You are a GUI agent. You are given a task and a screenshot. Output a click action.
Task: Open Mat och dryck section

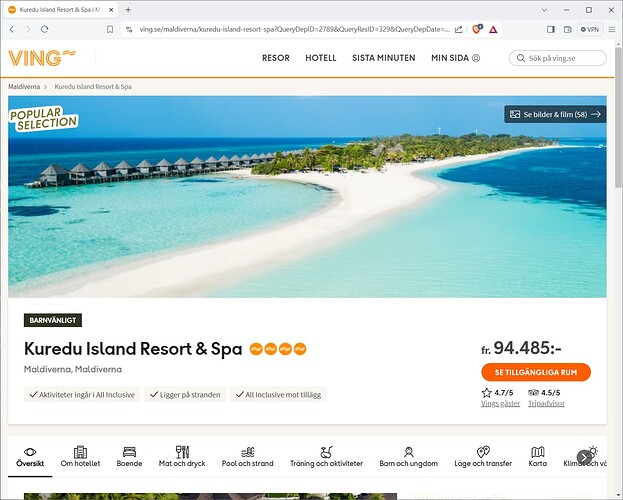coord(181,457)
